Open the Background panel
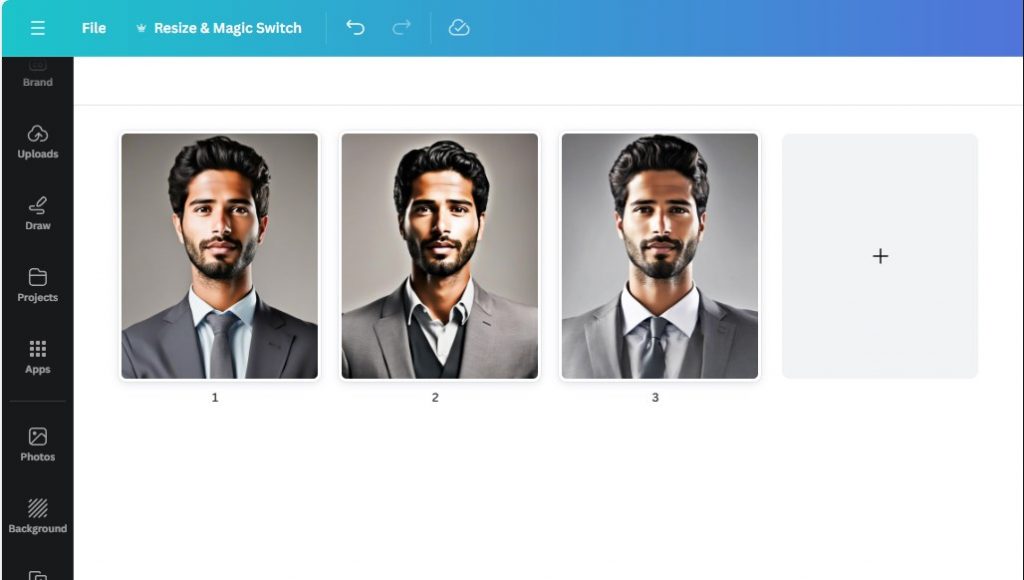 coord(37,515)
